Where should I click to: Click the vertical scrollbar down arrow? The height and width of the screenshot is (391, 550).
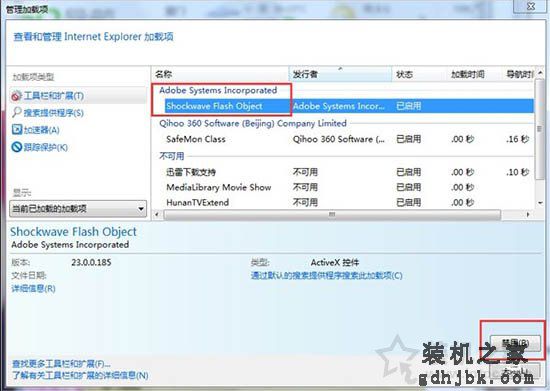tap(540, 203)
